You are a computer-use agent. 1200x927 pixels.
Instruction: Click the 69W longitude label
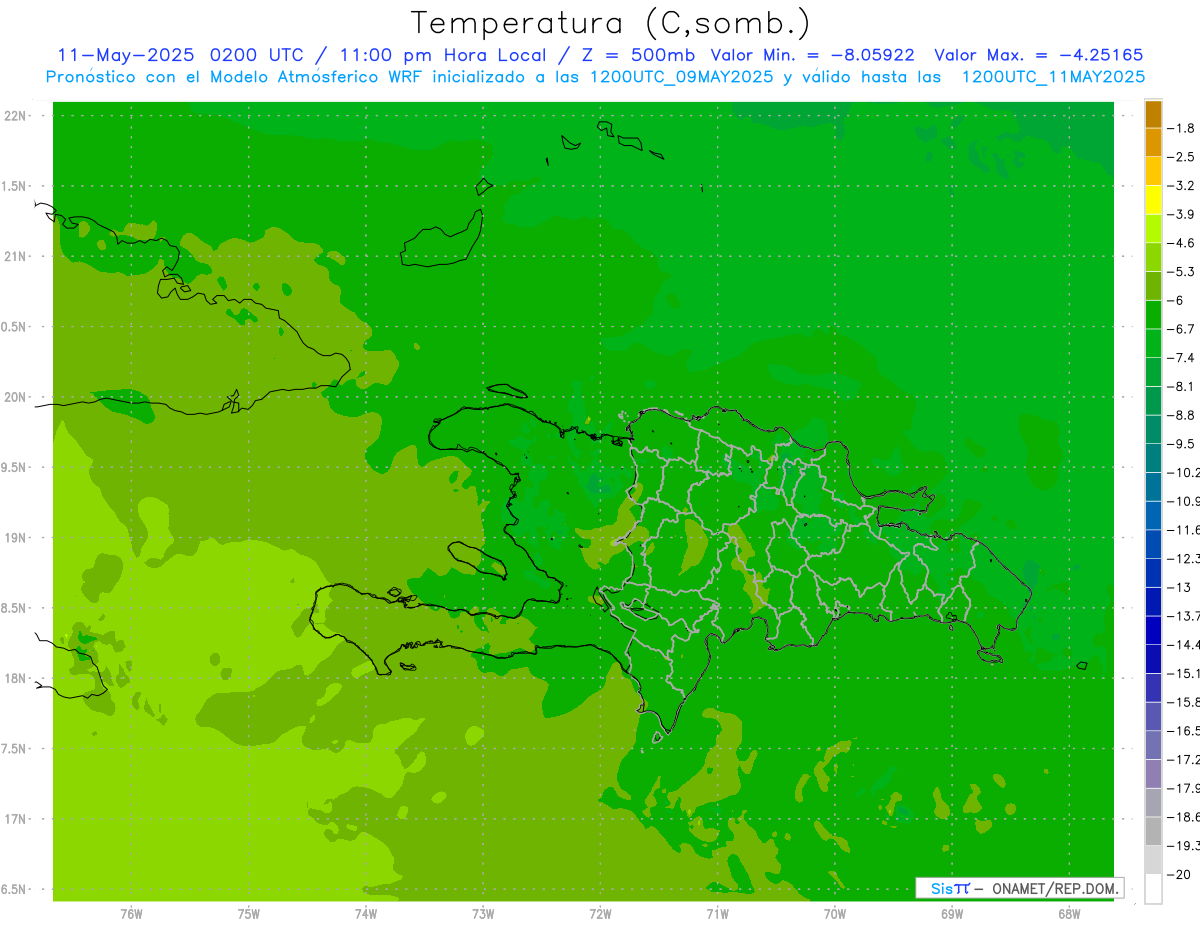pos(952,914)
